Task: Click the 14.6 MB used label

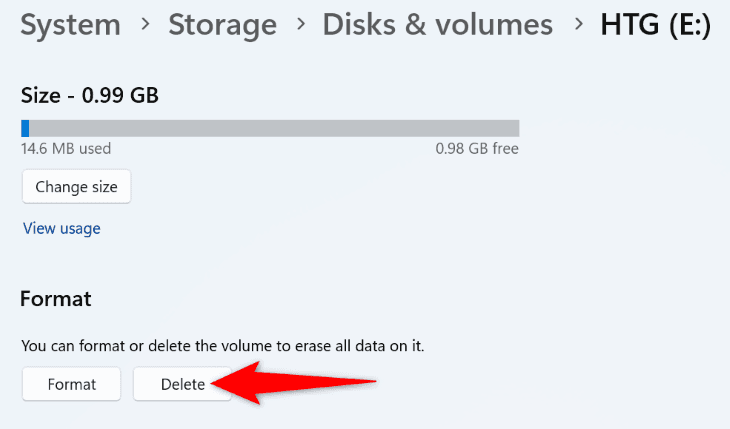Action: [x=66, y=149]
